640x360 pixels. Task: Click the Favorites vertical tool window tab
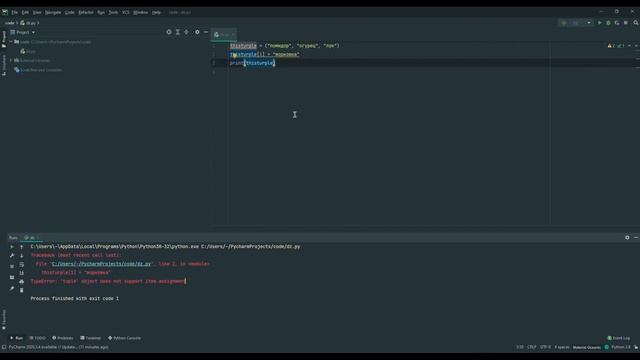click(x=4, y=320)
